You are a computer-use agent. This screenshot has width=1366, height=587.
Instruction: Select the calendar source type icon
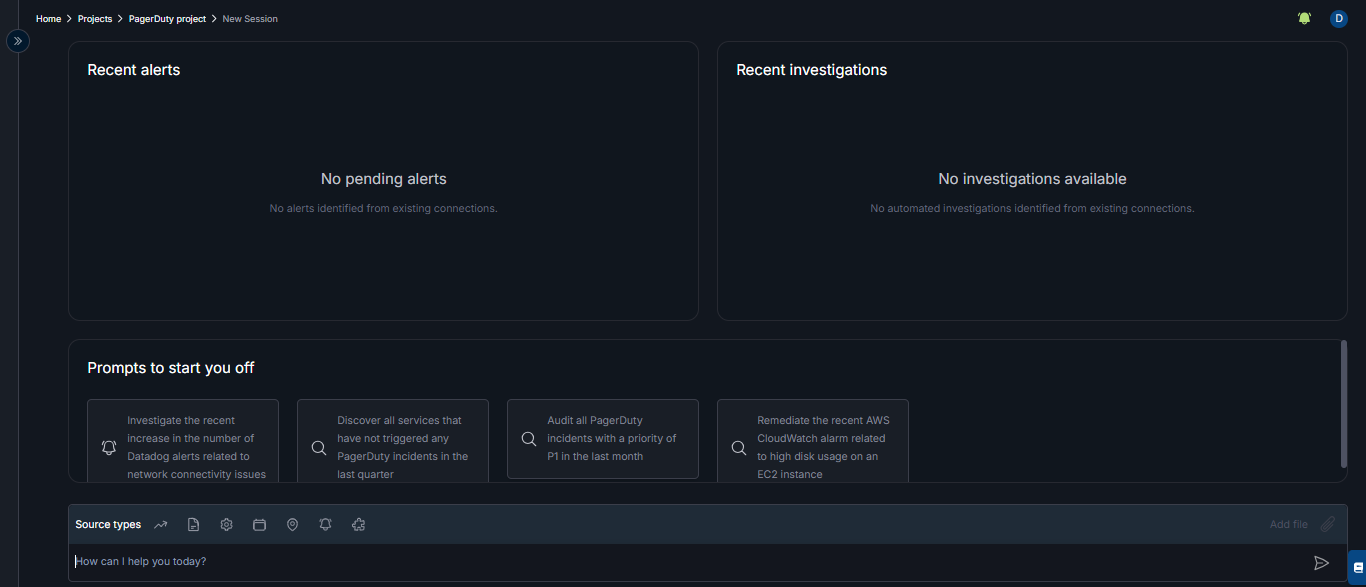coord(259,525)
